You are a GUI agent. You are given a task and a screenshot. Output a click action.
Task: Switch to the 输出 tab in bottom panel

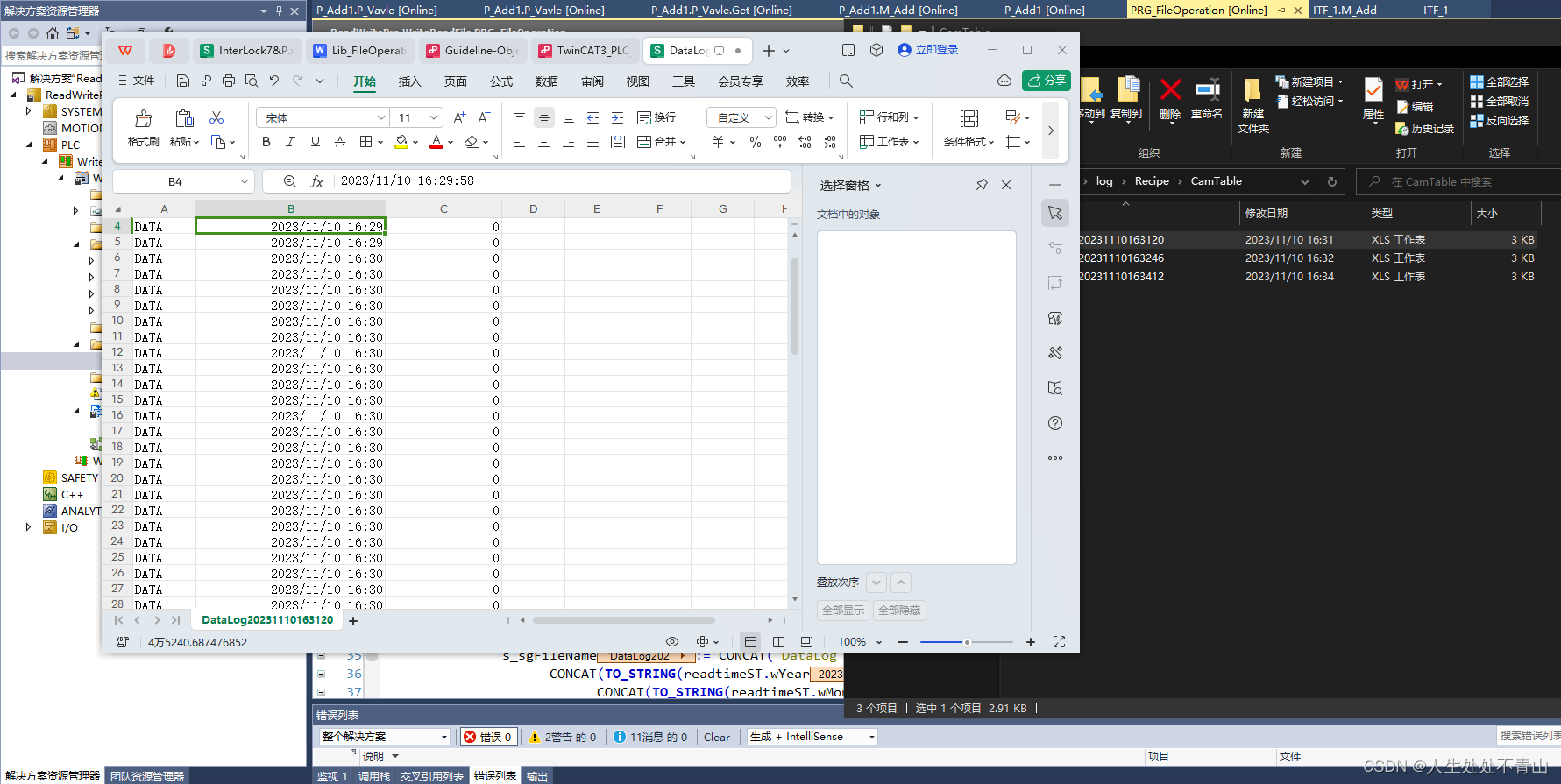[536, 776]
